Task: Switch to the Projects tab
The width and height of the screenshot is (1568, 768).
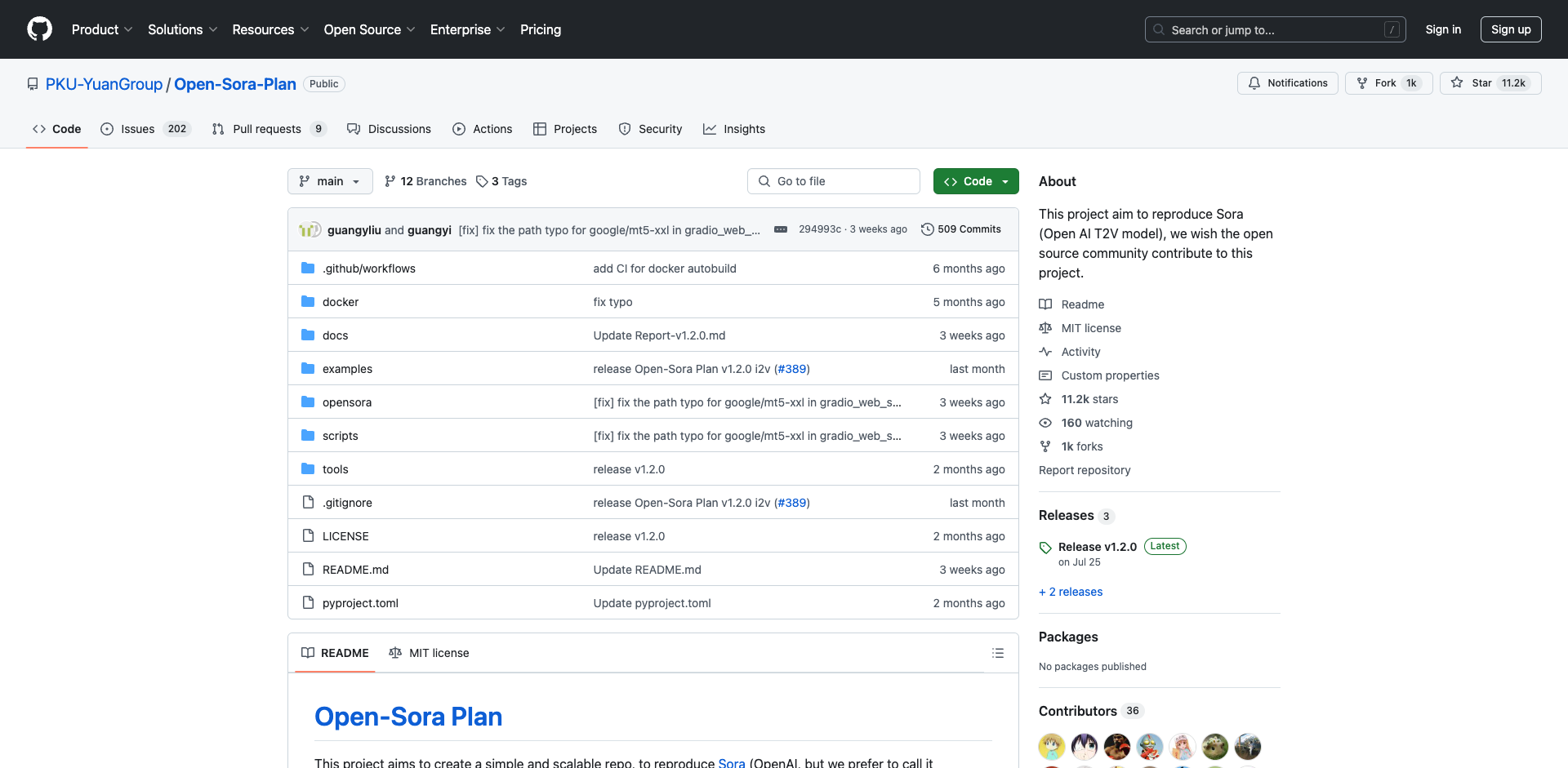Action: [x=565, y=129]
